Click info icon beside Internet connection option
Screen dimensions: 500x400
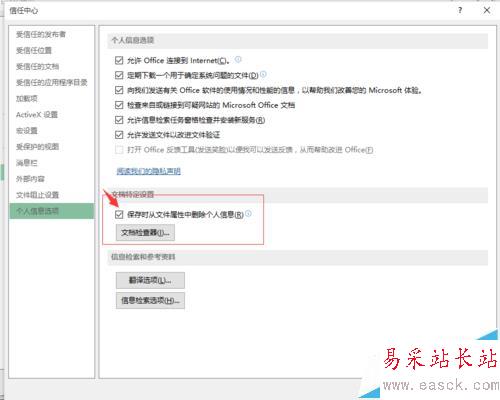coord(238,59)
